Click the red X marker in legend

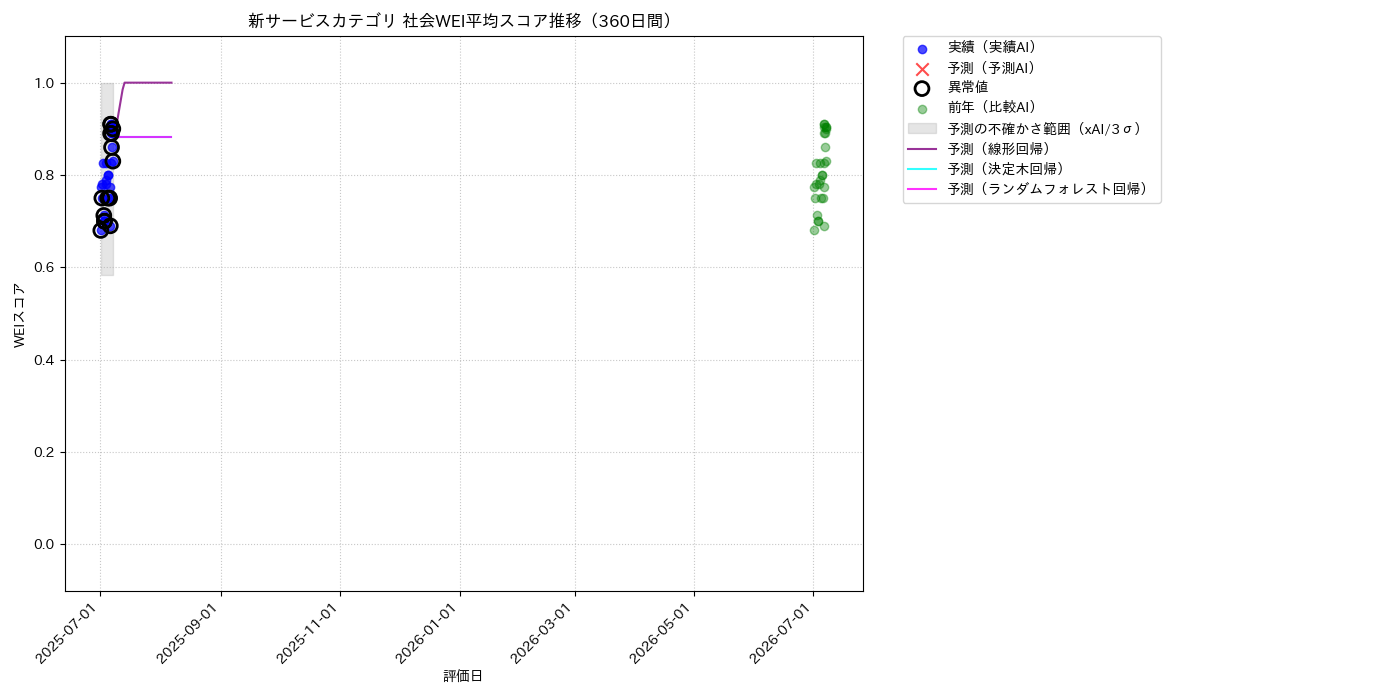(x=922, y=69)
